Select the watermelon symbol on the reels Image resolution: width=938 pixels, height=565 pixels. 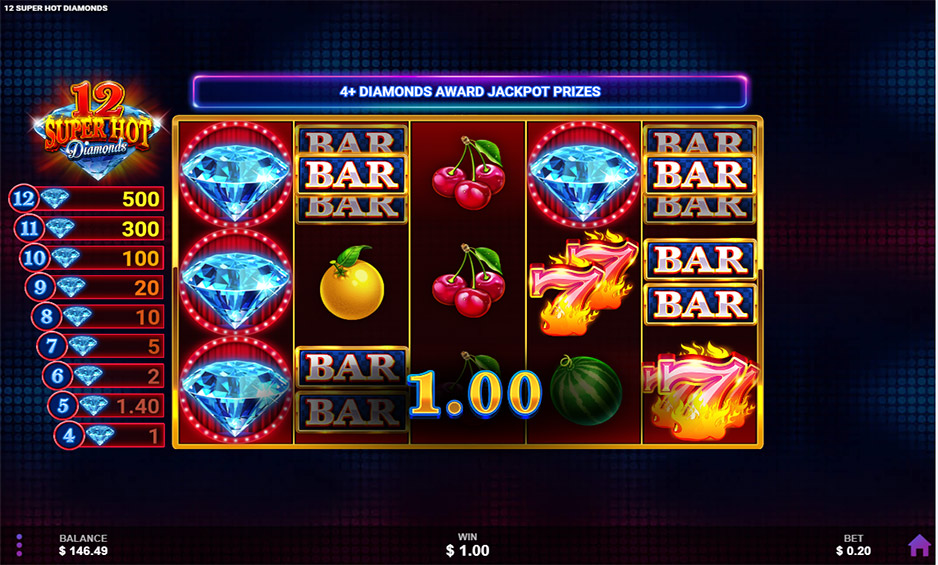coord(586,390)
